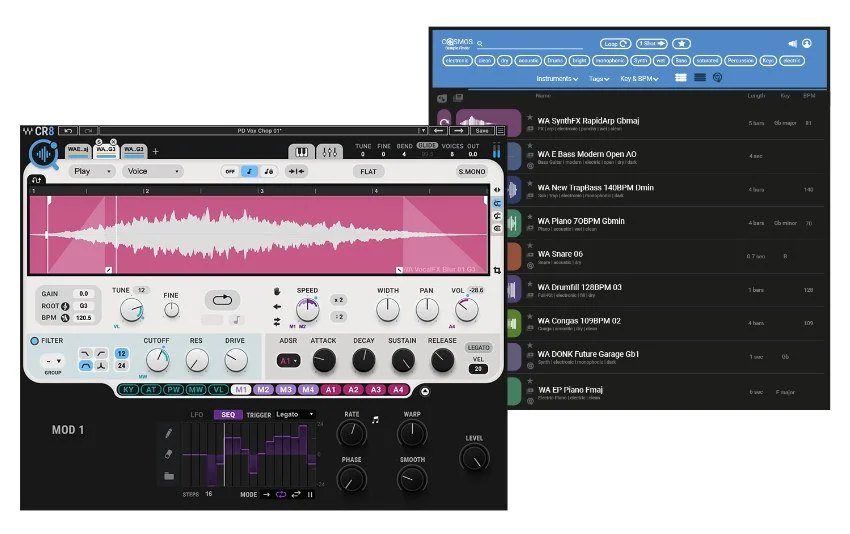The image size is (850, 534).
Task: Click the CR8 redo arrow icon
Action: pyautogui.click(x=89, y=131)
